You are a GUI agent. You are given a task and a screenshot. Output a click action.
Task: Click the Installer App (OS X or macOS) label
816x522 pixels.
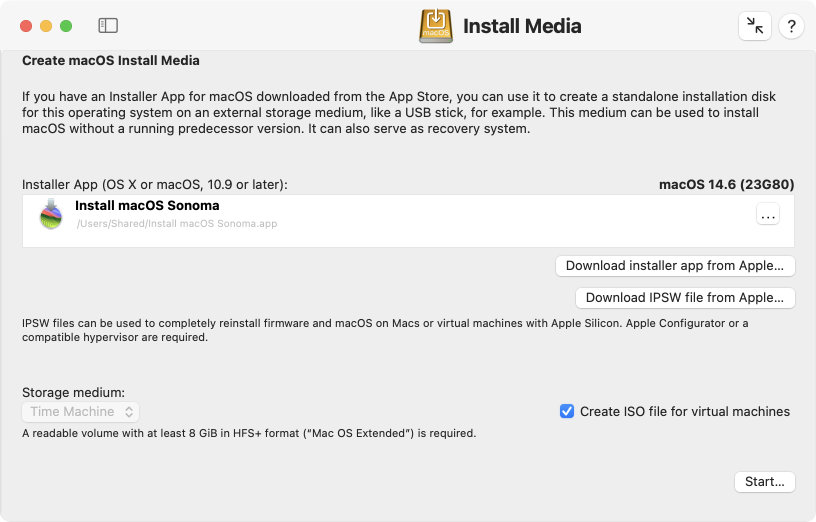click(155, 185)
